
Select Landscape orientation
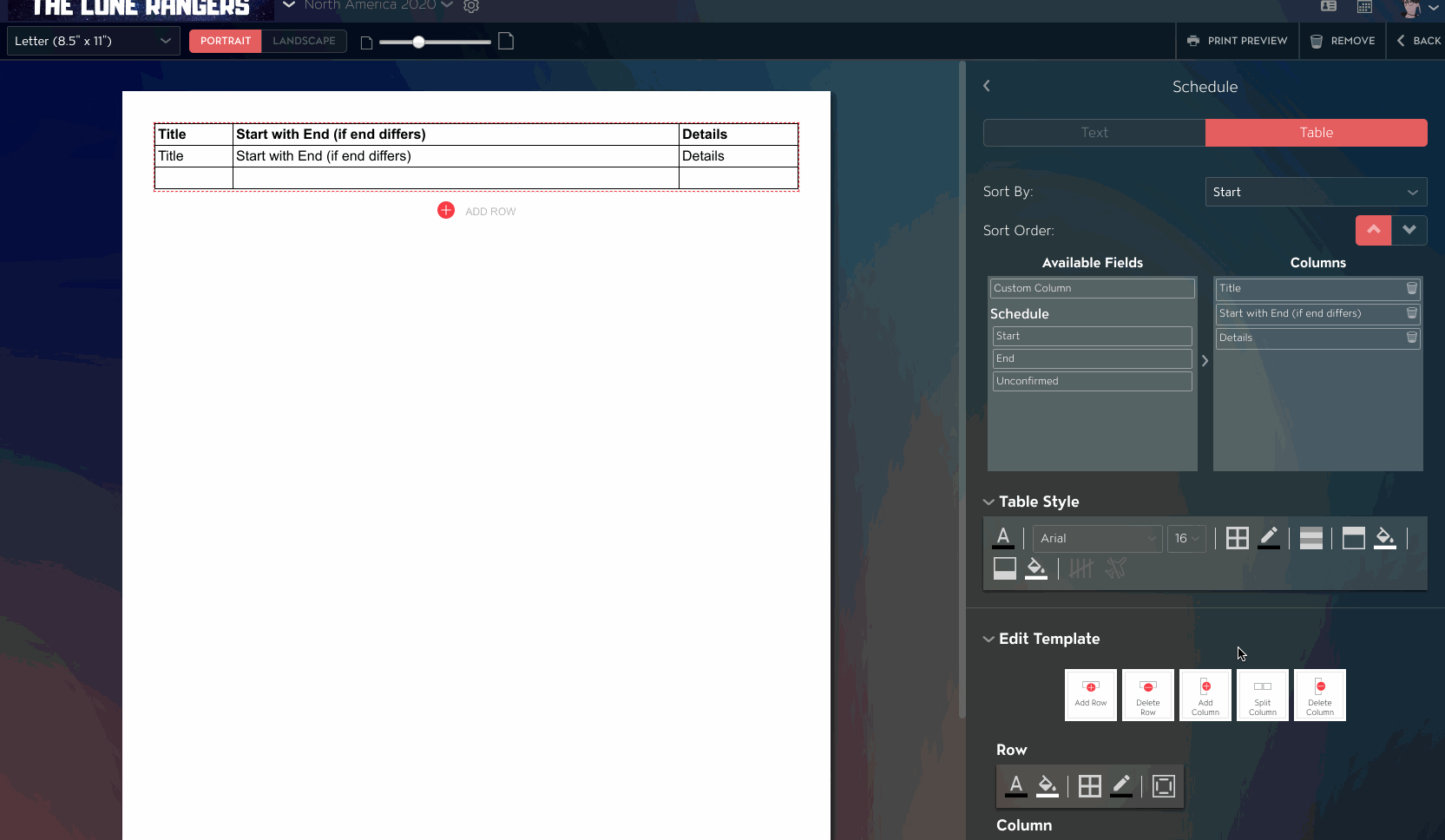(x=304, y=41)
